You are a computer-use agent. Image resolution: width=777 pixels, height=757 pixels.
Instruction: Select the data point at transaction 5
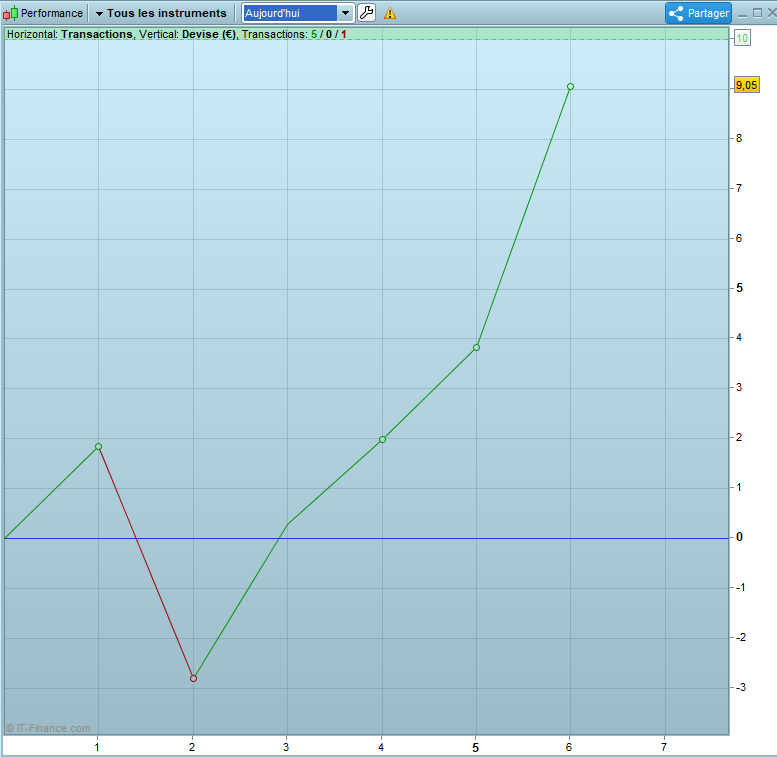476,347
